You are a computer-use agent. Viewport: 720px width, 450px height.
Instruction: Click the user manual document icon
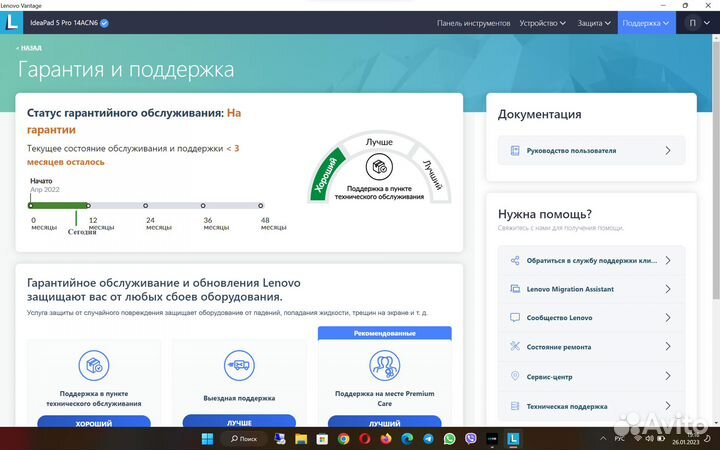click(x=515, y=151)
